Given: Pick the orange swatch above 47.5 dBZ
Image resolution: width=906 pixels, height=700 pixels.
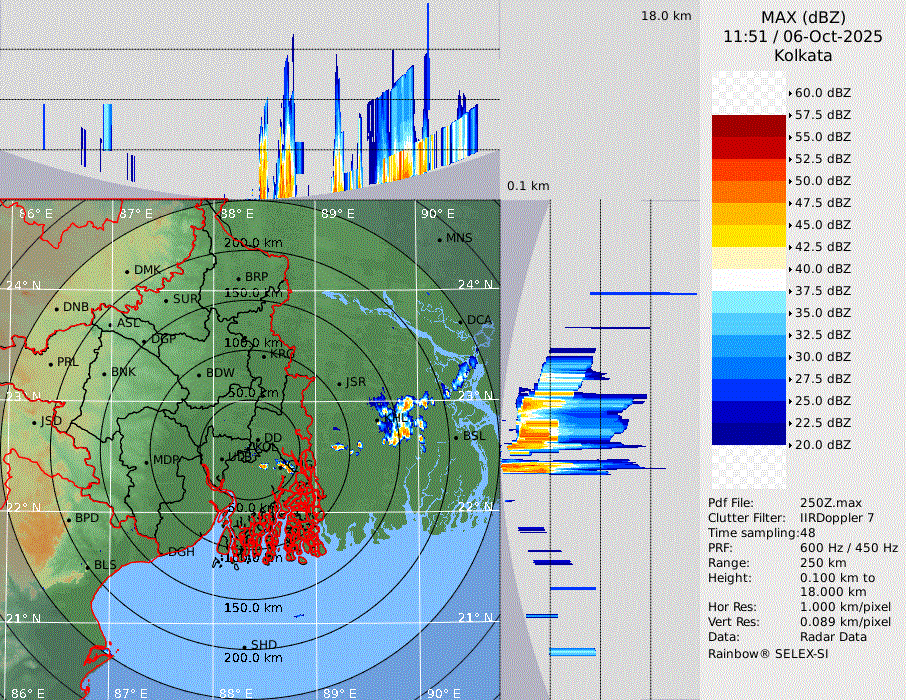Looking at the screenshot, I should point(748,191).
